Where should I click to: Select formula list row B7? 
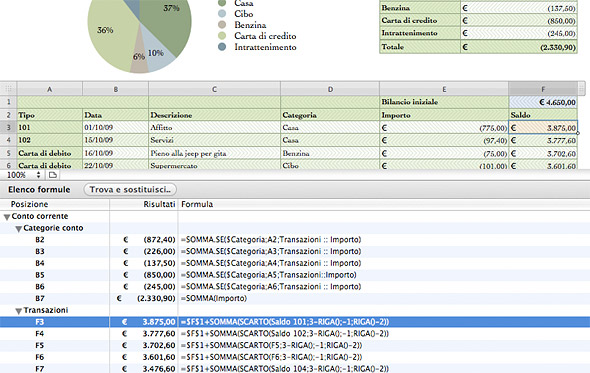(x=295, y=298)
